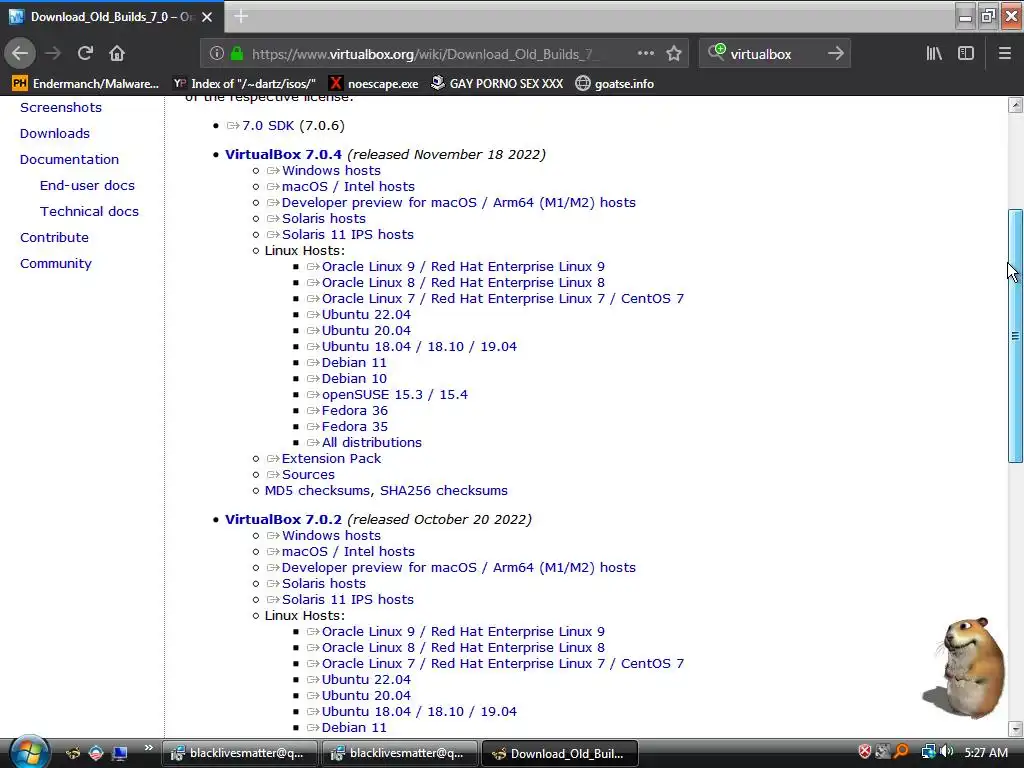Go back to the previous page

(20, 54)
